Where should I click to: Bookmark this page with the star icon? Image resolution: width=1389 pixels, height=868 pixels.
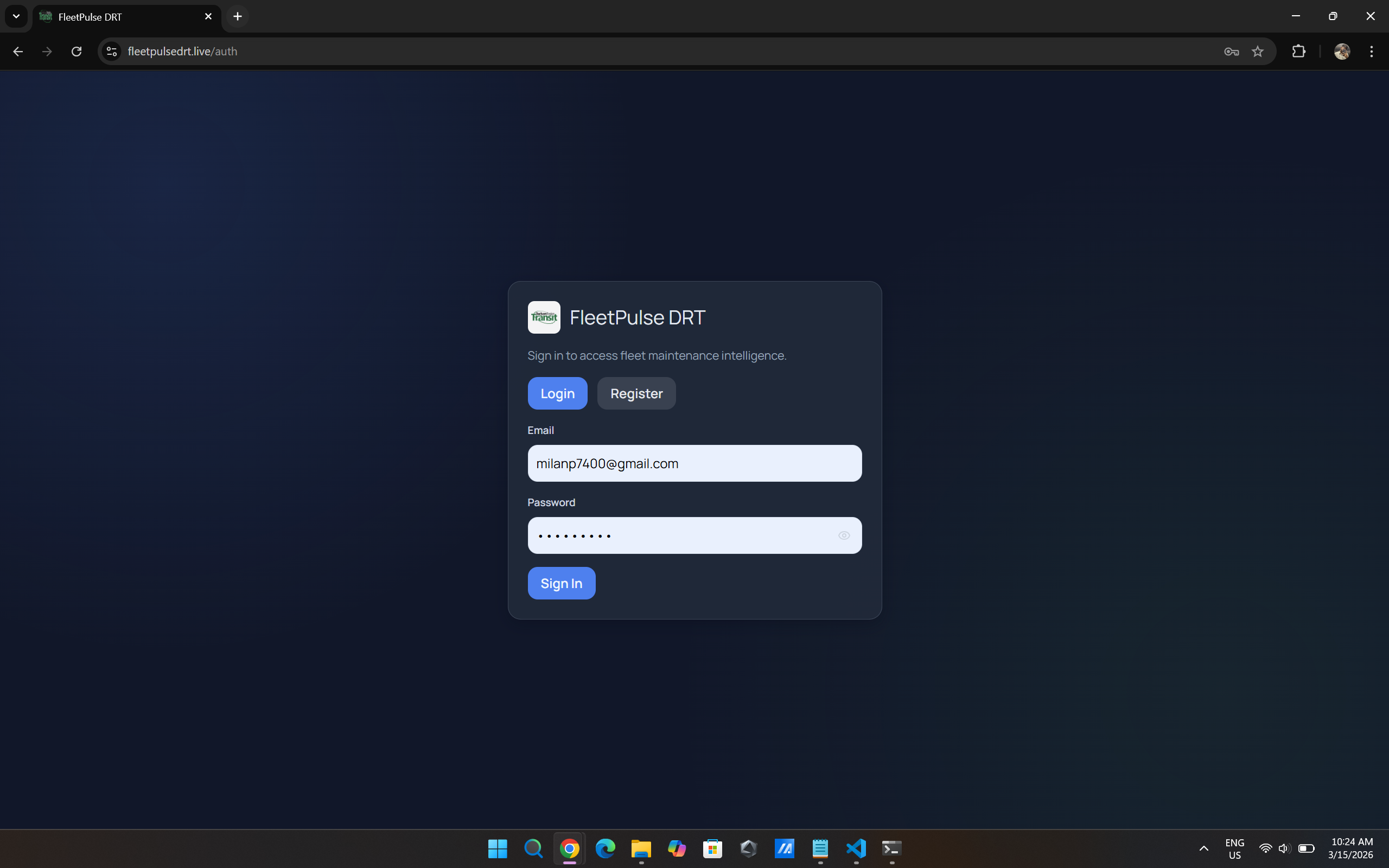coord(1258,52)
